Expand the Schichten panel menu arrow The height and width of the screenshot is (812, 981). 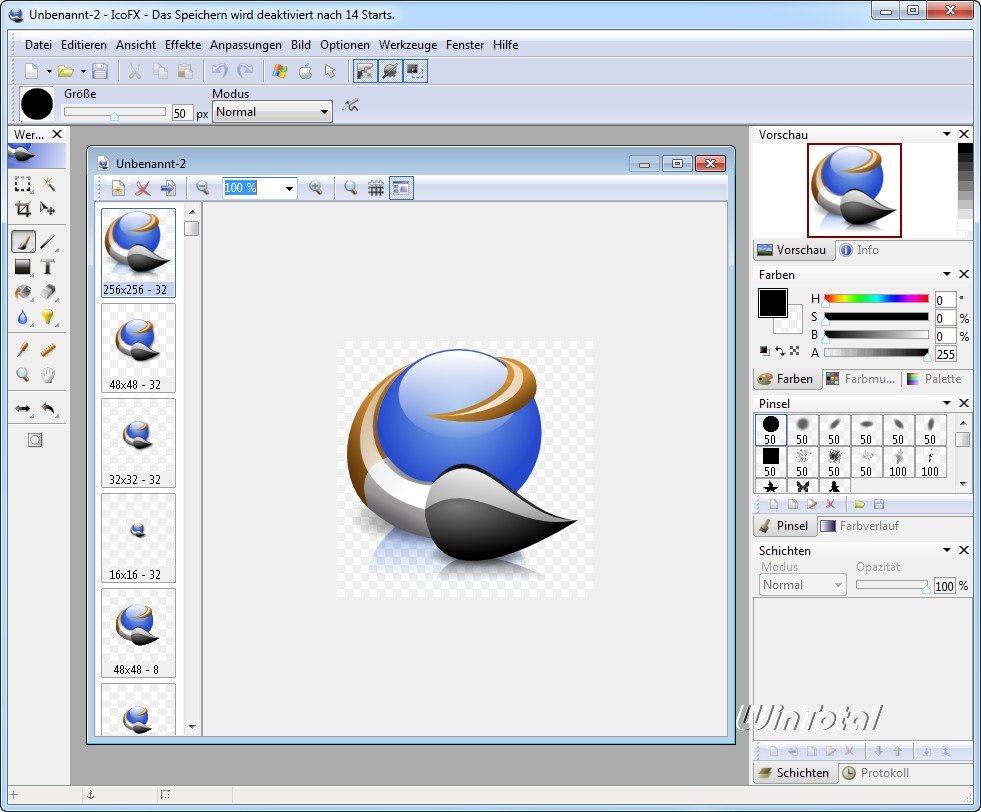point(947,551)
